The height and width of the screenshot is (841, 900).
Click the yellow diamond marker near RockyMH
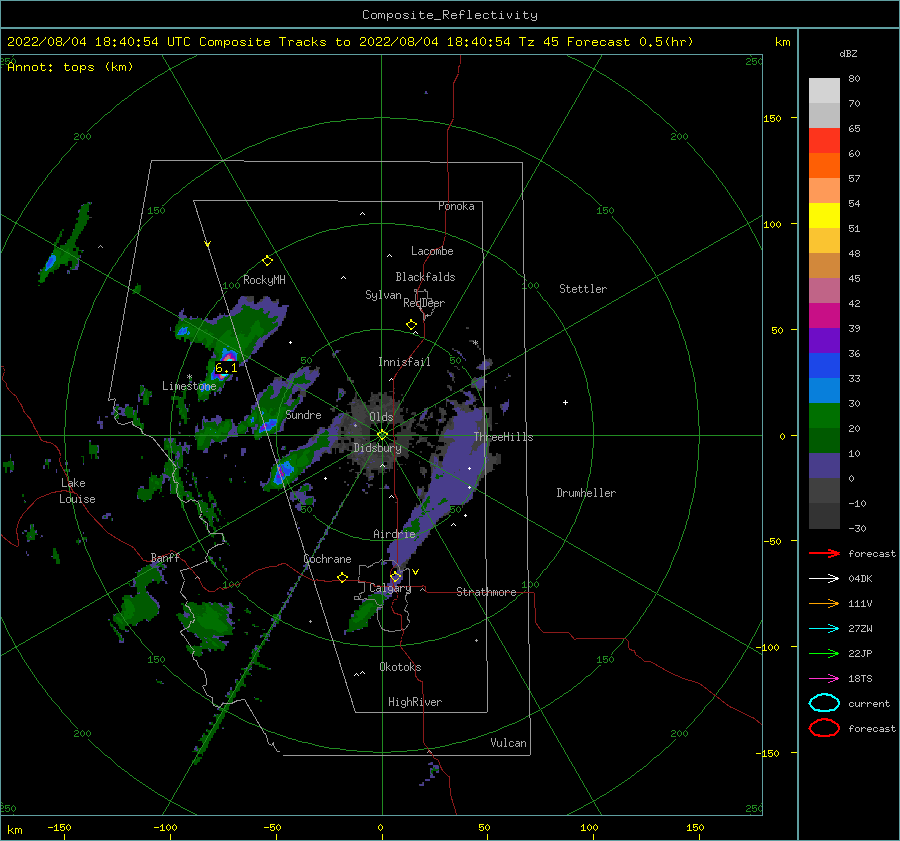(267, 261)
